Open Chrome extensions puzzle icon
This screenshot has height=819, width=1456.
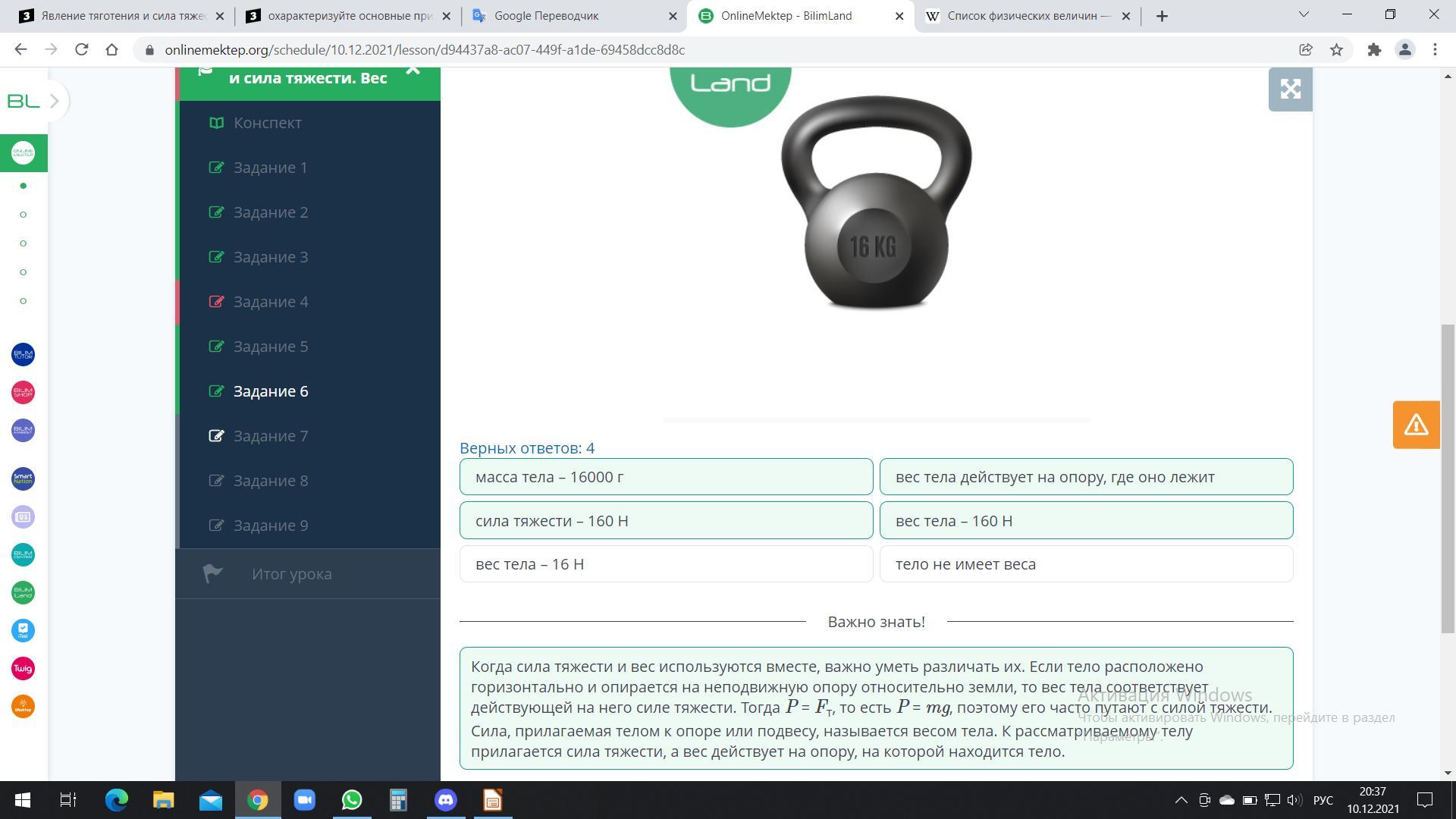pyautogui.click(x=1374, y=50)
